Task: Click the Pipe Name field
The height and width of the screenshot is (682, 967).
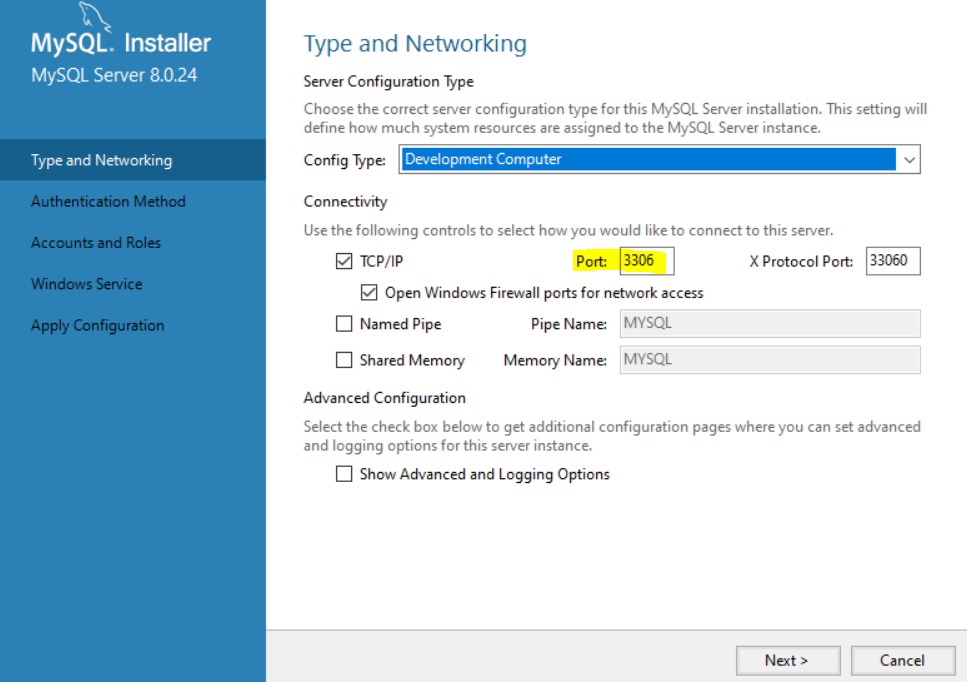Action: [770, 324]
